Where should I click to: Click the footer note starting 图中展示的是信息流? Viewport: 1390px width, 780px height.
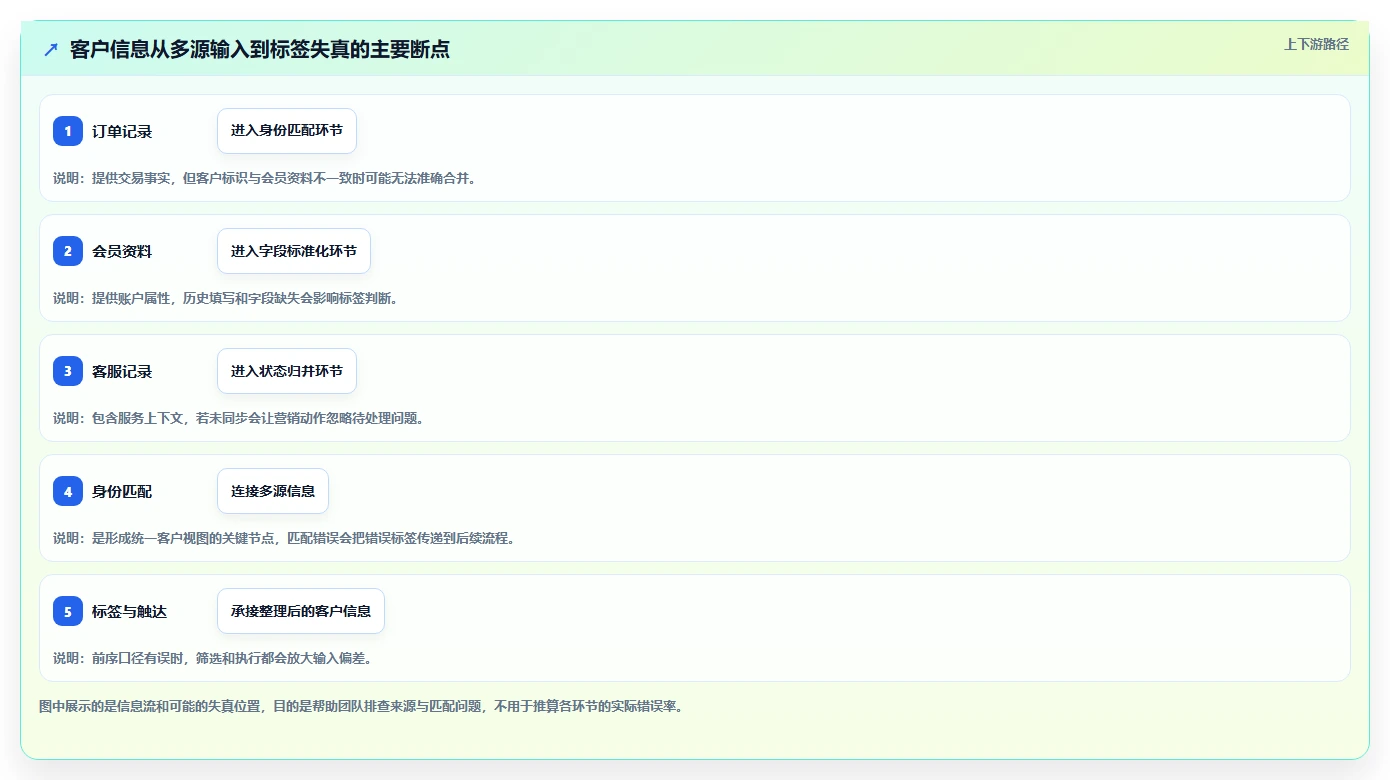361,706
